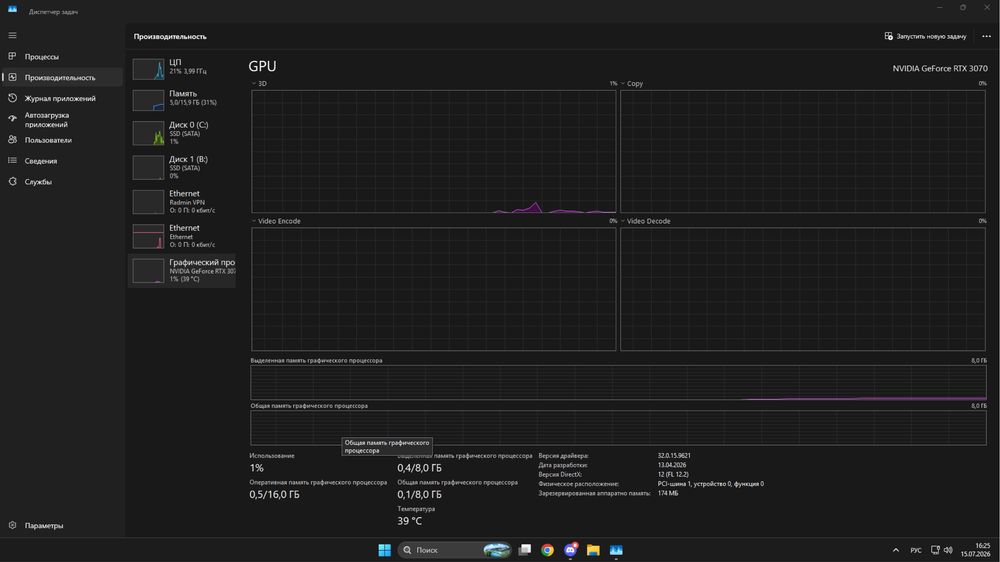Click the 0,5/16,0 ГБ memory value
The width and height of the screenshot is (1000, 562).
tap(274, 494)
